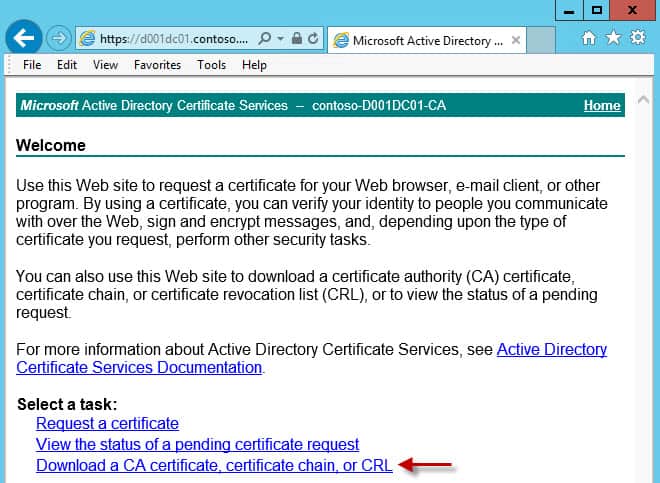Click the contoso-D001DC01-CA banner text
Image resolution: width=660 pixels, height=483 pixels.
coord(379,105)
